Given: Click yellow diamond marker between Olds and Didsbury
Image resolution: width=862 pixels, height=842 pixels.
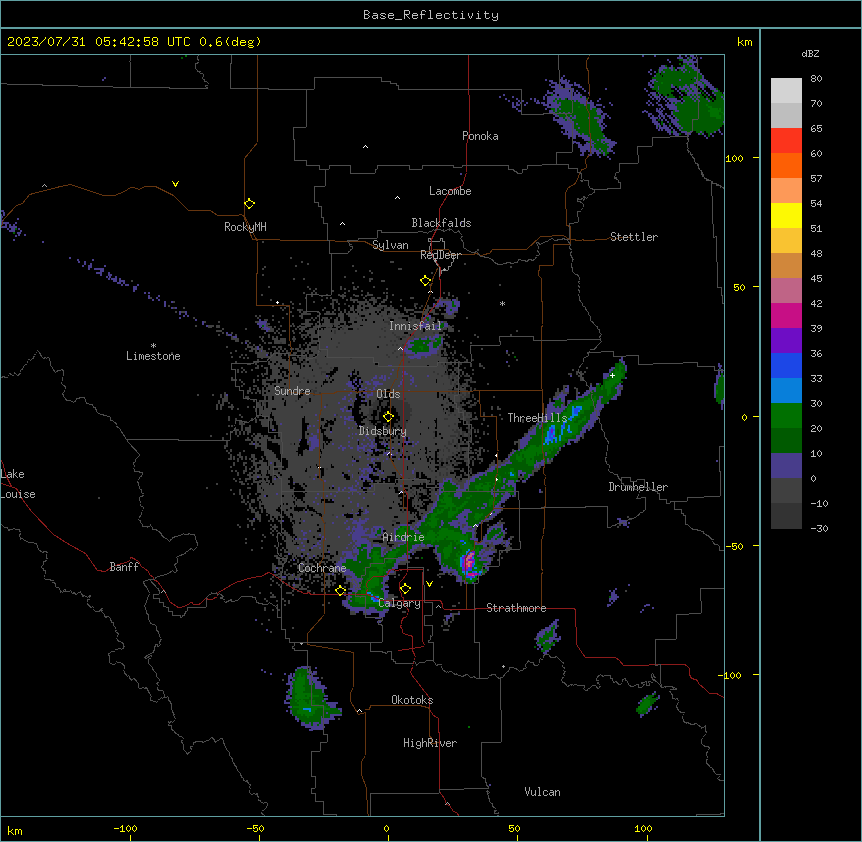Looking at the screenshot, I should (x=388, y=417).
